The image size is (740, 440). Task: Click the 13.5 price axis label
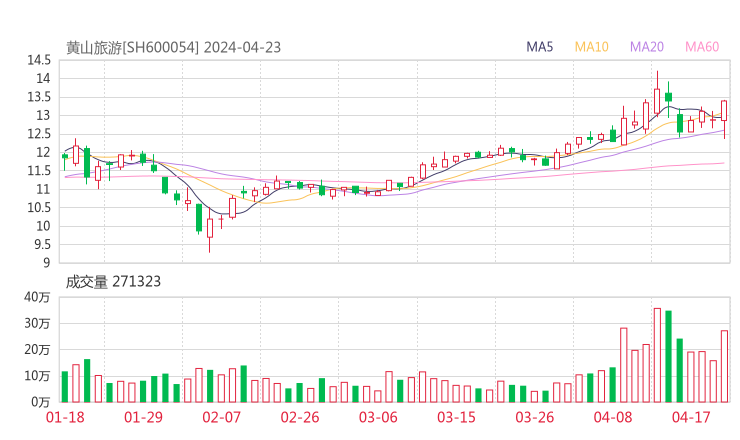39,97
